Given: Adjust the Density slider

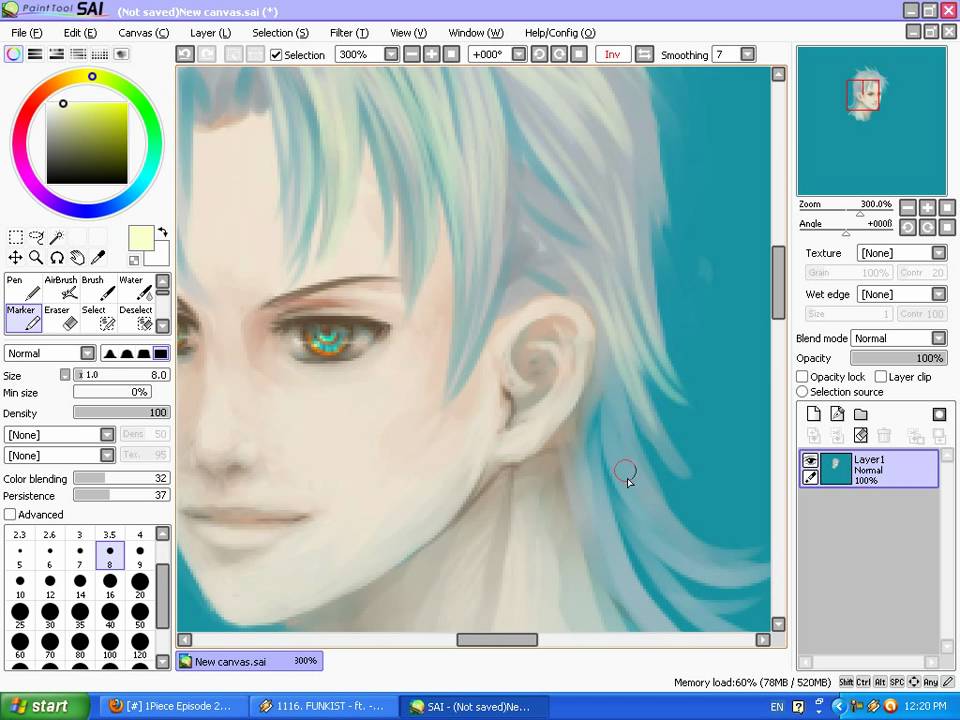Looking at the screenshot, I should tap(121, 413).
